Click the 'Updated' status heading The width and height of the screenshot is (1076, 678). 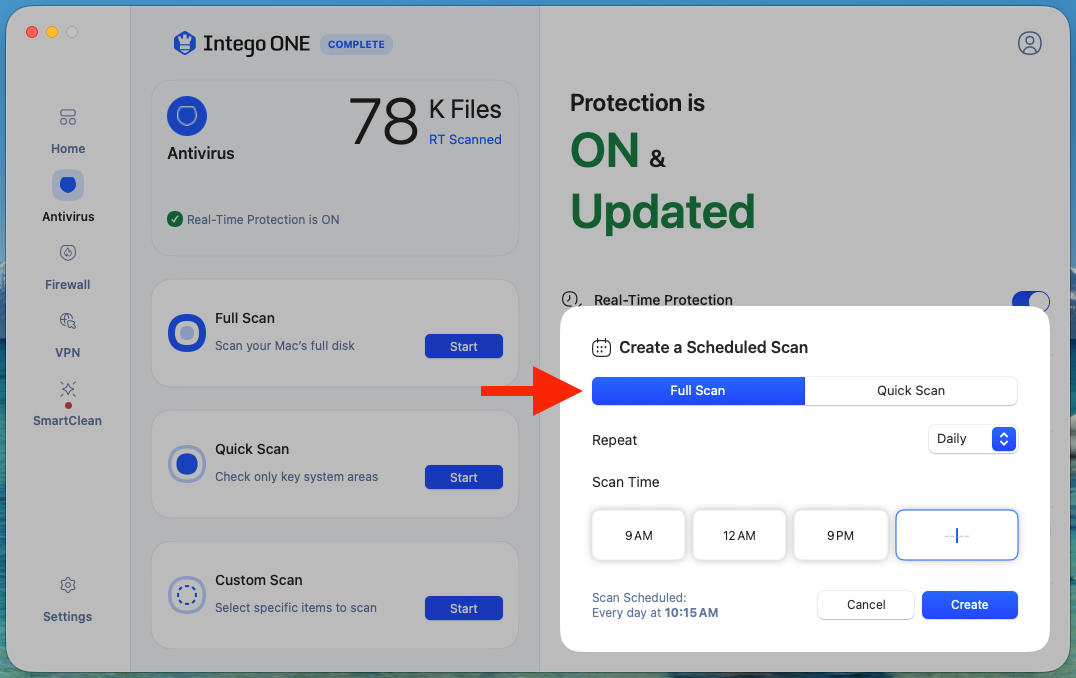tap(663, 212)
